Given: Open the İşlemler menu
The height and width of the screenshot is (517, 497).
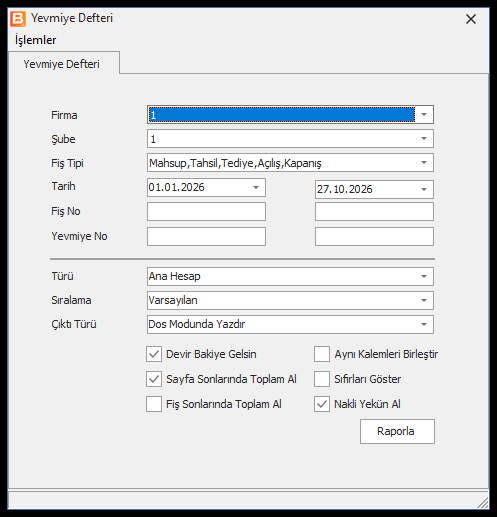Looking at the screenshot, I should (x=36, y=40).
